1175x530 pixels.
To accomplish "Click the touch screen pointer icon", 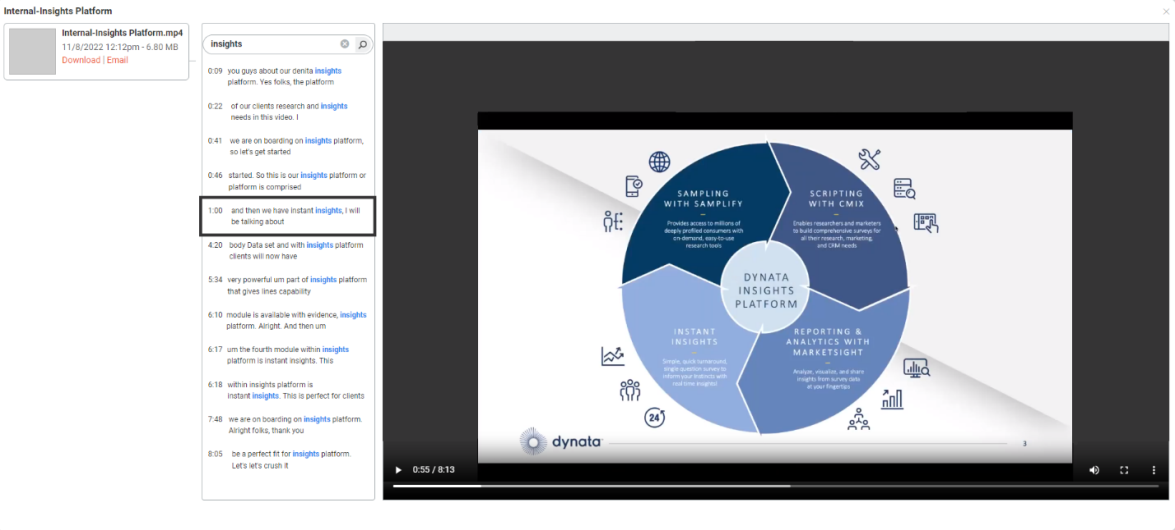I will 926,223.
